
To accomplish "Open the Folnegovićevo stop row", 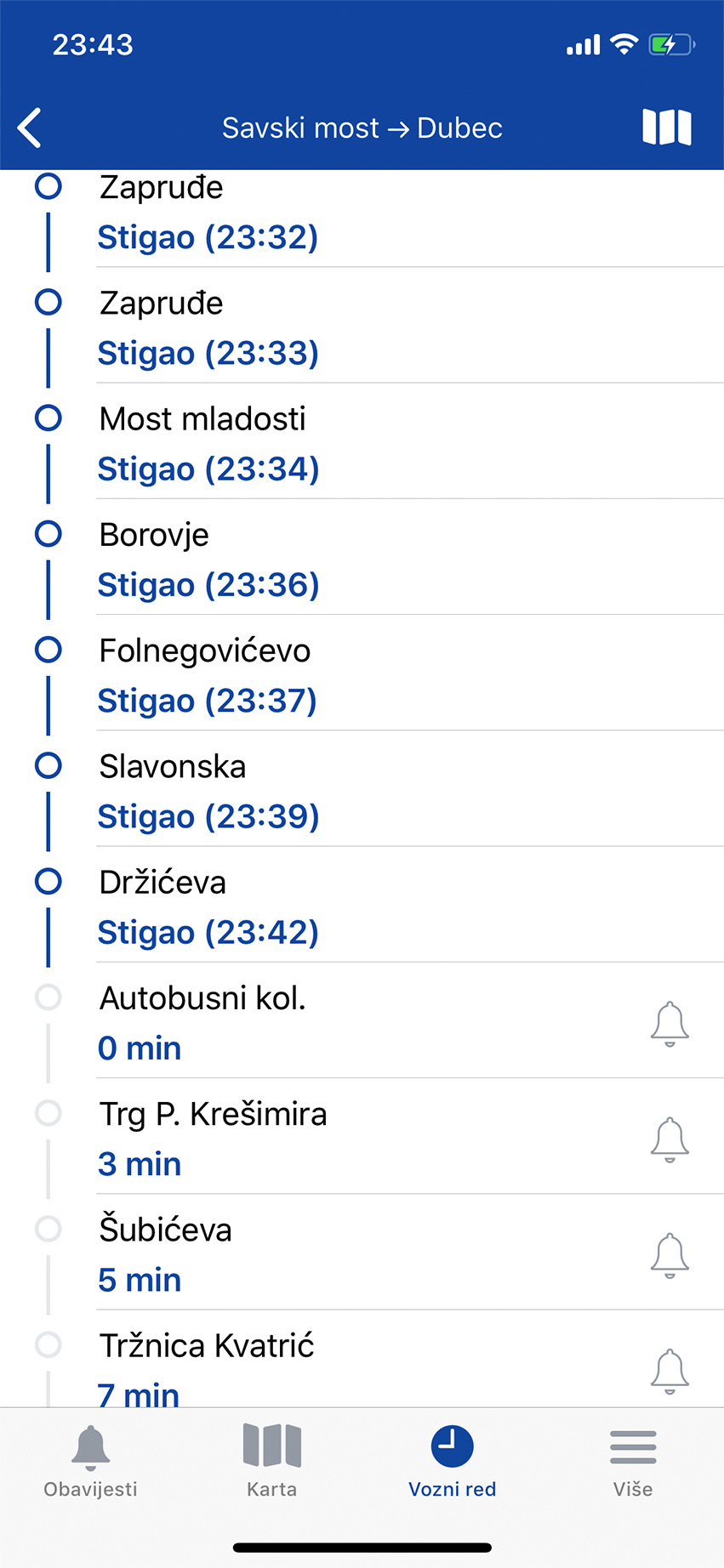I will pos(362,673).
